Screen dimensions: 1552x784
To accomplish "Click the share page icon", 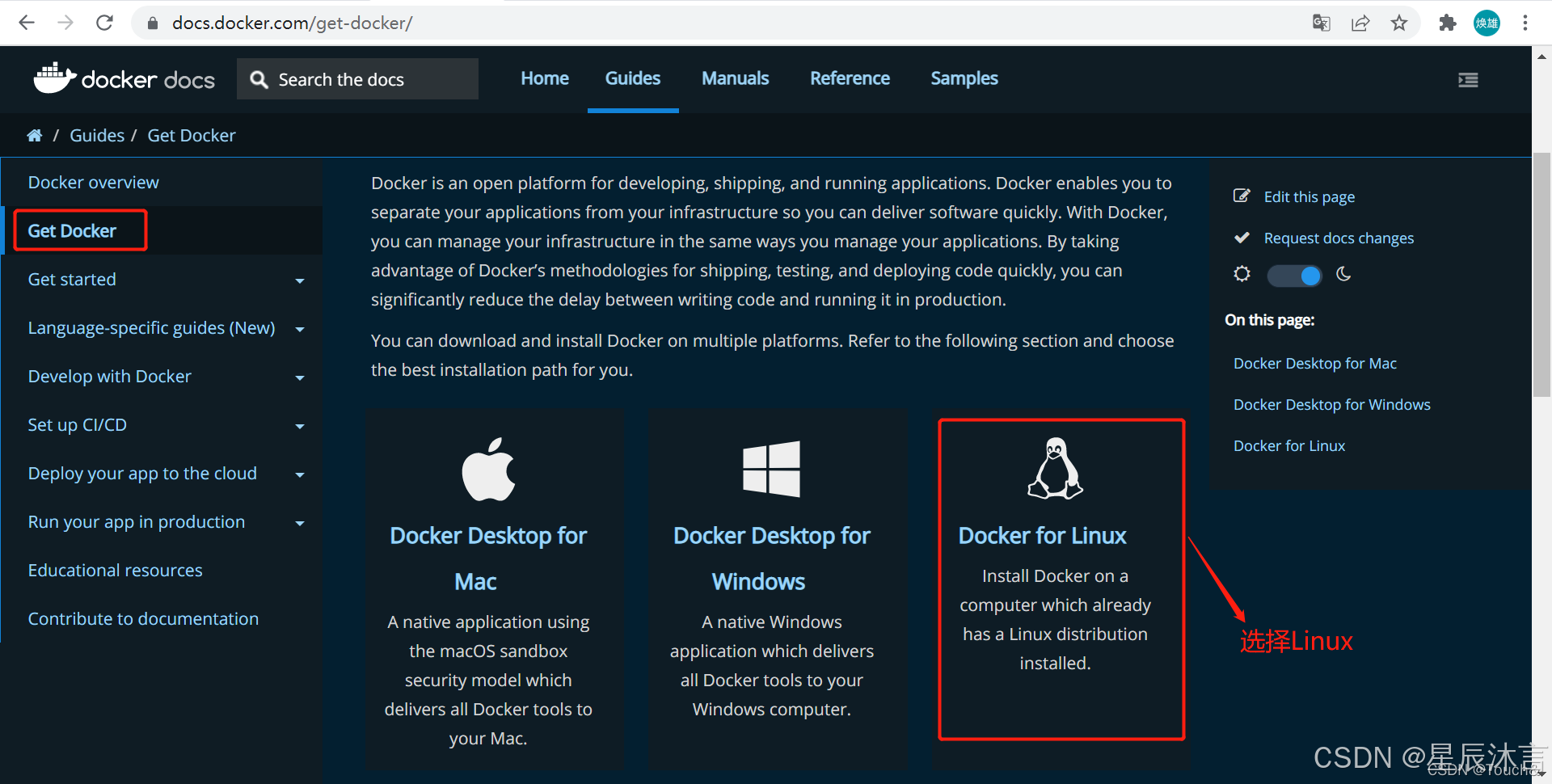I will [1360, 23].
